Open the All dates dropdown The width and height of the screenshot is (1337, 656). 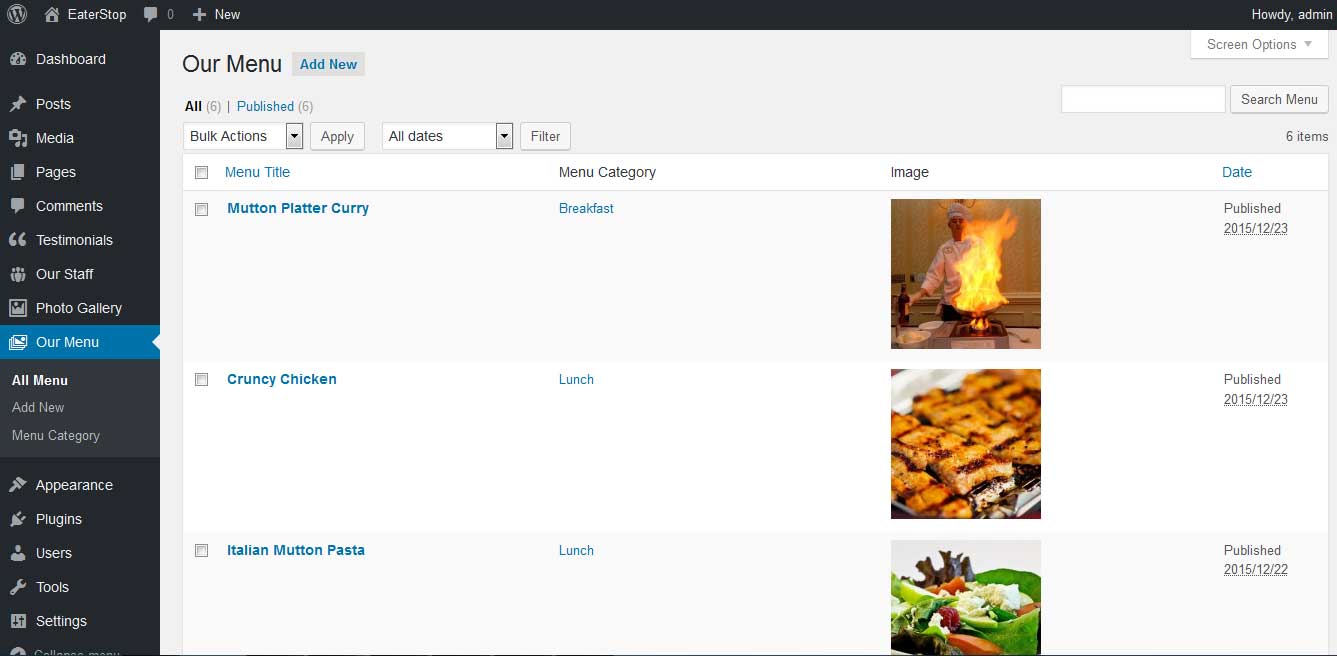pos(447,136)
